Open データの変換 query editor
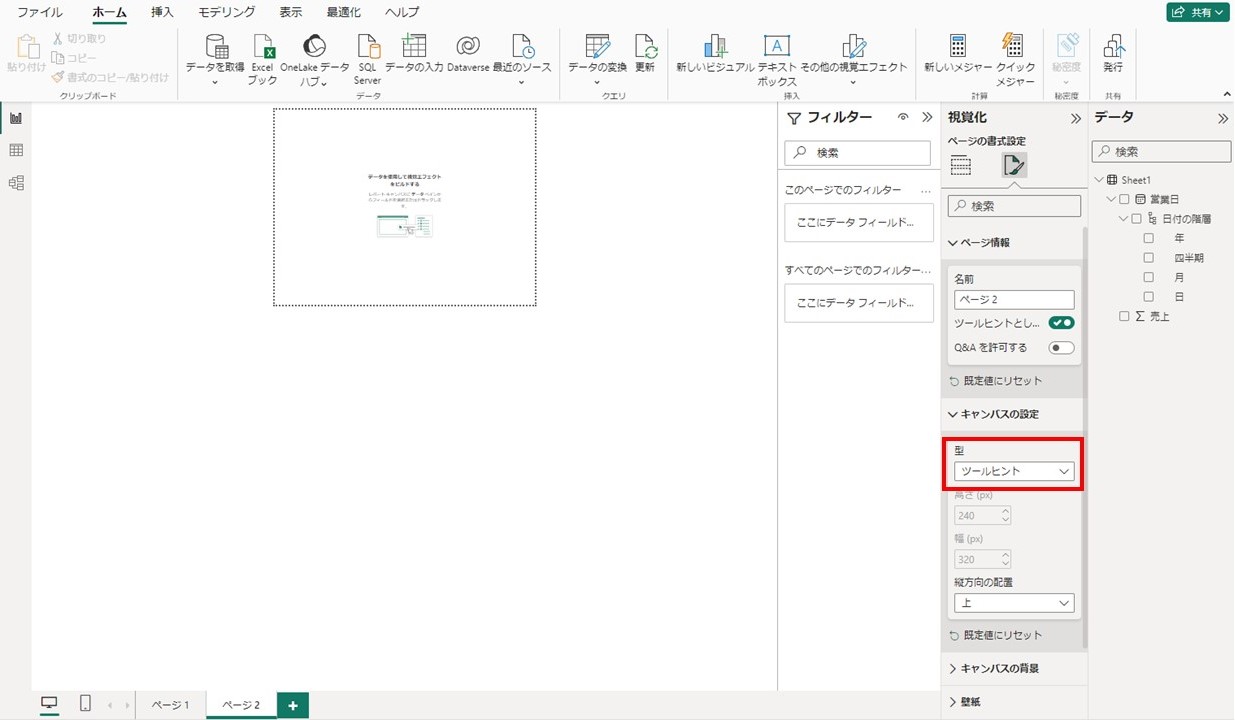This screenshot has height=720, width=1235. (597, 49)
